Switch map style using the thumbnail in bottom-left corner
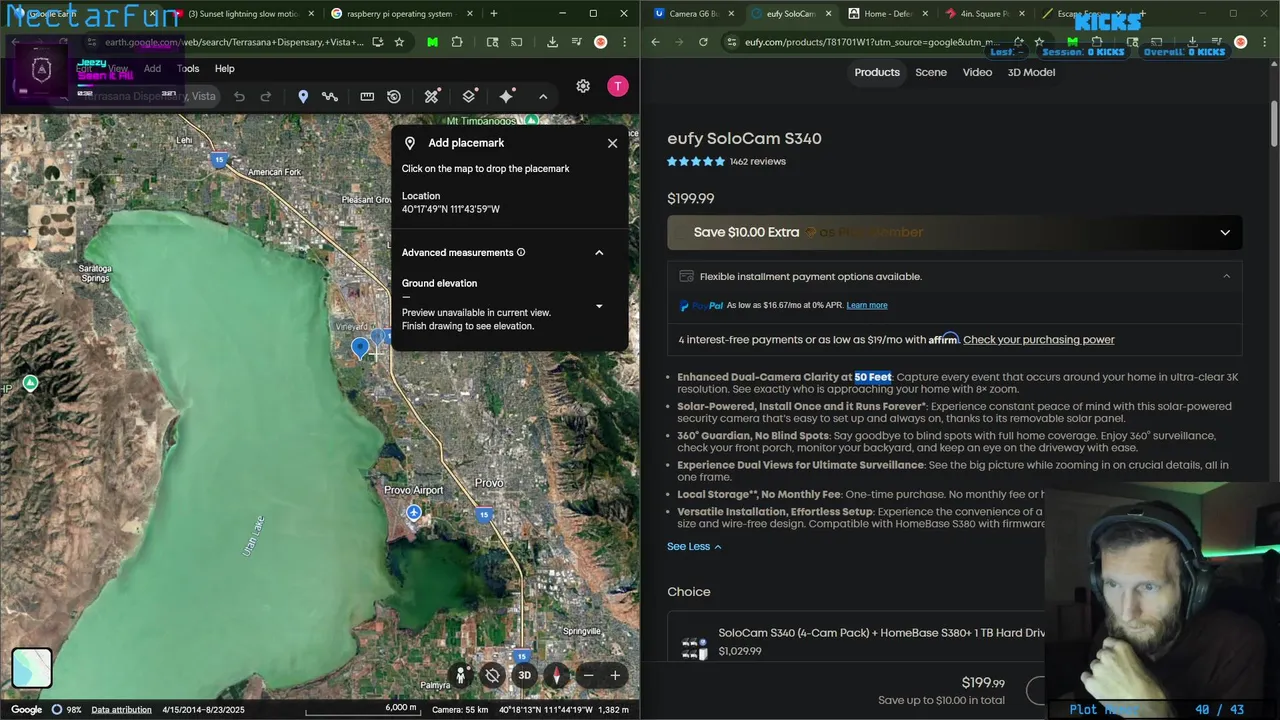This screenshot has width=1280, height=720. click(32, 668)
